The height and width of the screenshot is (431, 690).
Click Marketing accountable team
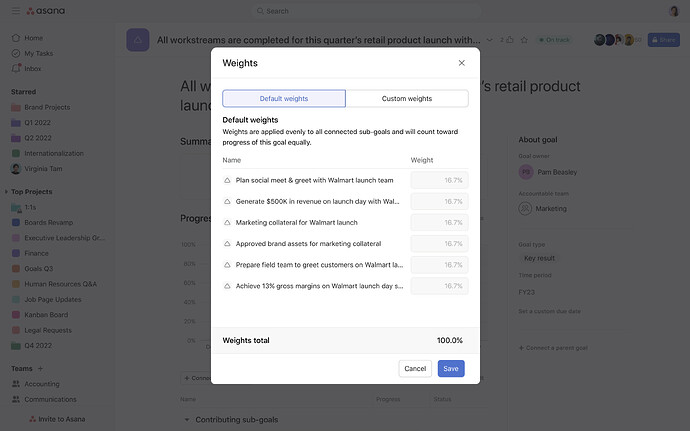click(x=543, y=208)
